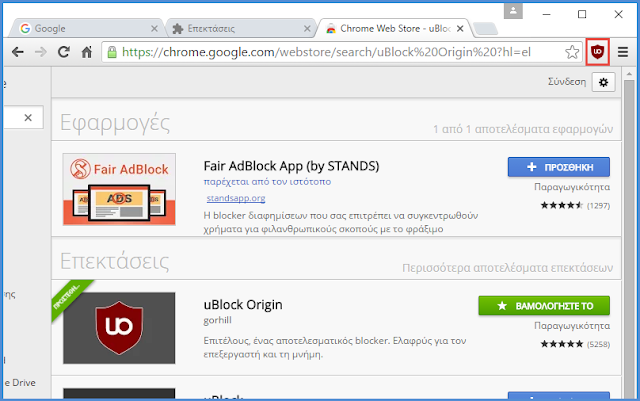Click the forward navigation arrow

pyautogui.click(x=40, y=52)
